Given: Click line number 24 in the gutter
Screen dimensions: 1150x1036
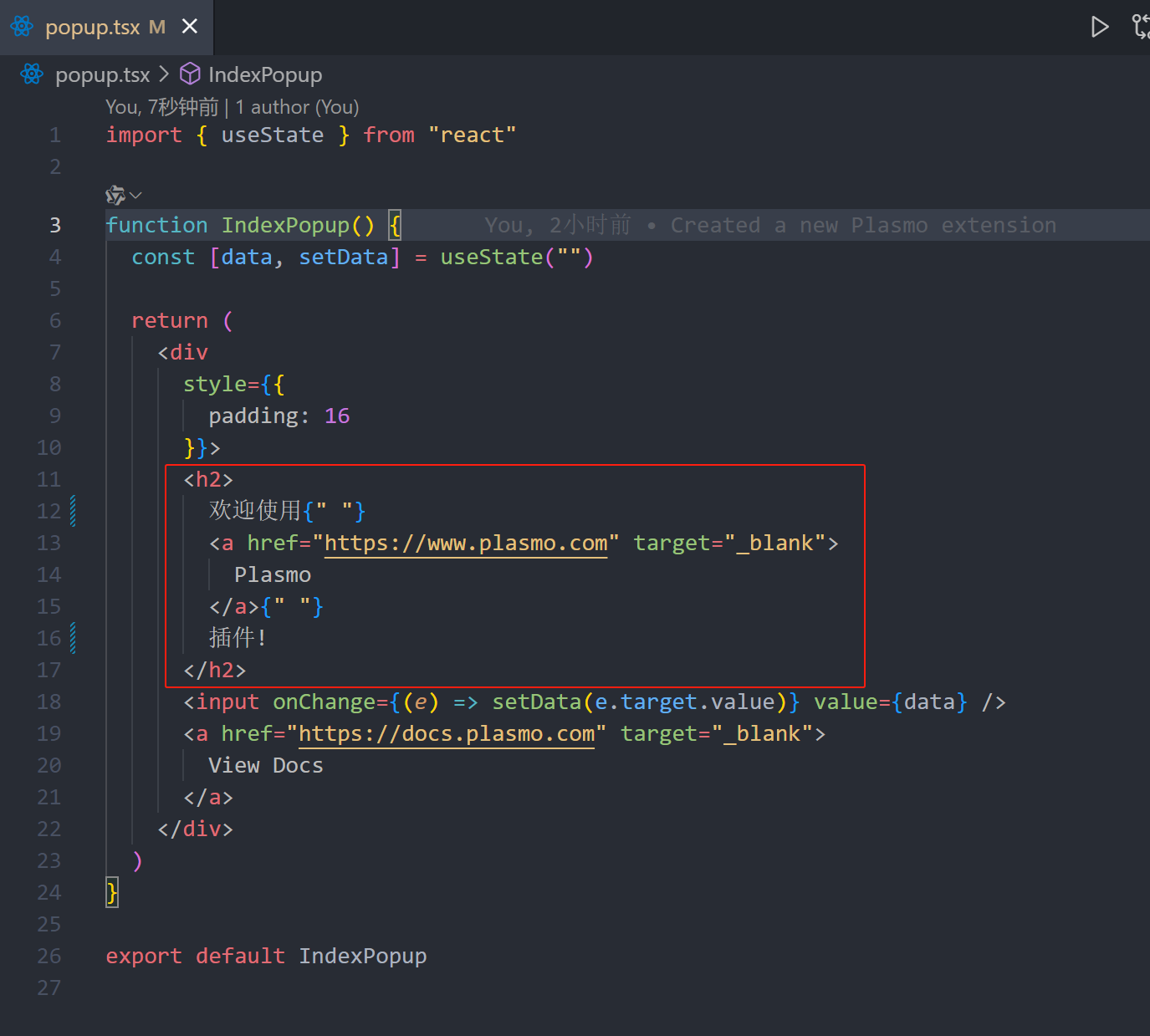Looking at the screenshot, I should tap(49, 892).
